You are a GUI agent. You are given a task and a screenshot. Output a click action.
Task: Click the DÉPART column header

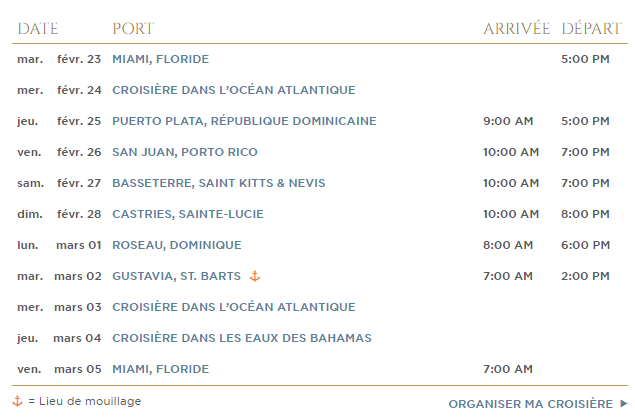(x=591, y=29)
